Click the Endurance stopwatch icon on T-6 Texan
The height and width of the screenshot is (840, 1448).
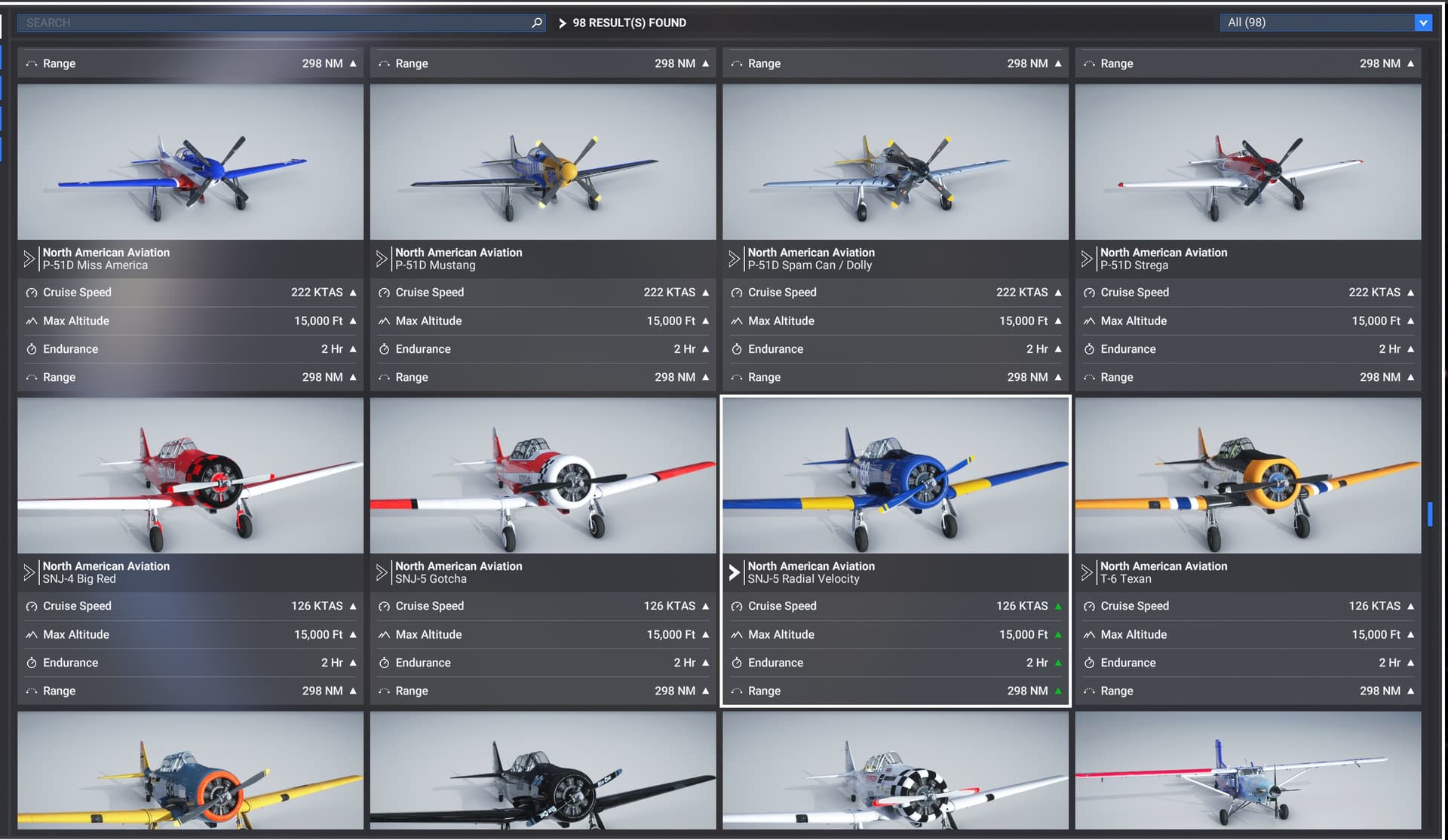(1090, 662)
